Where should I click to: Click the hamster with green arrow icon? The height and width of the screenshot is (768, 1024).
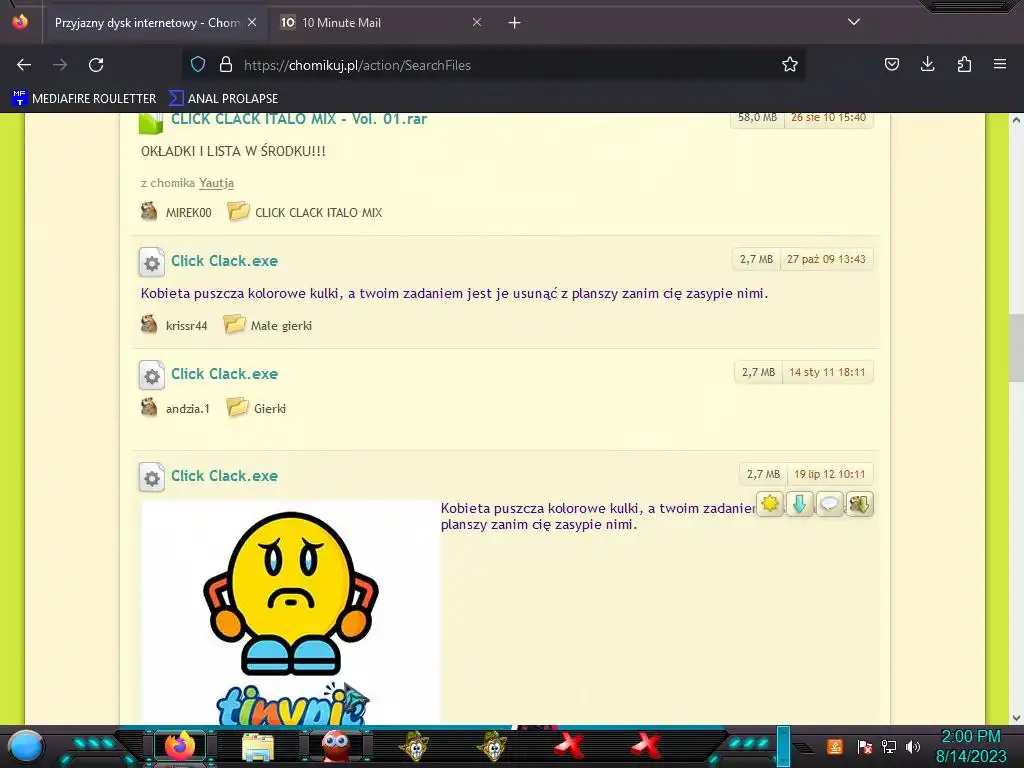[859, 504]
